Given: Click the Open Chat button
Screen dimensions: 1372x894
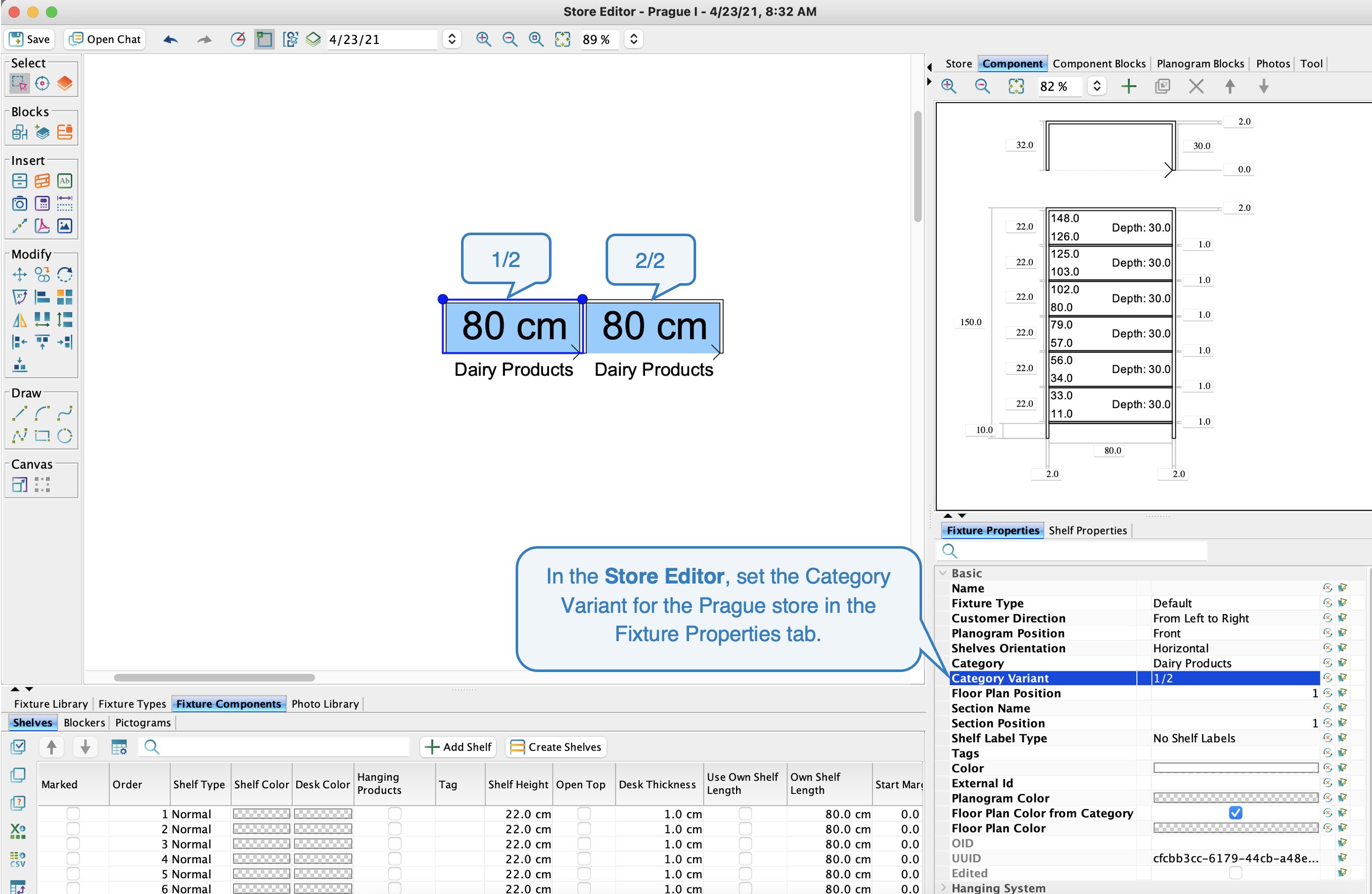Looking at the screenshot, I should (x=104, y=39).
